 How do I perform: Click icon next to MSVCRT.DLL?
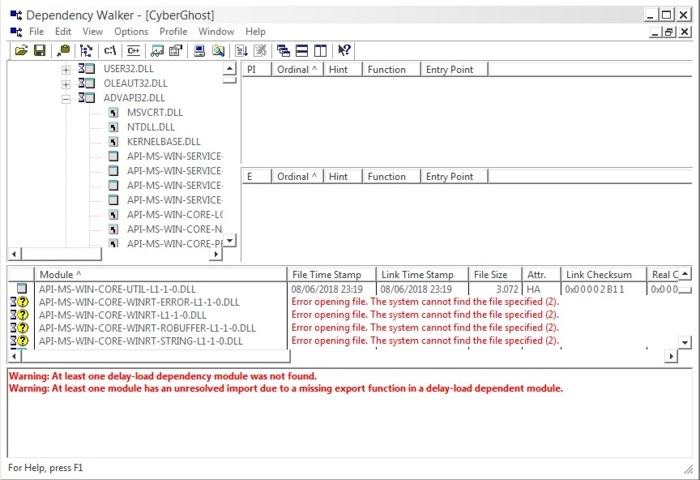click(x=113, y=113)
